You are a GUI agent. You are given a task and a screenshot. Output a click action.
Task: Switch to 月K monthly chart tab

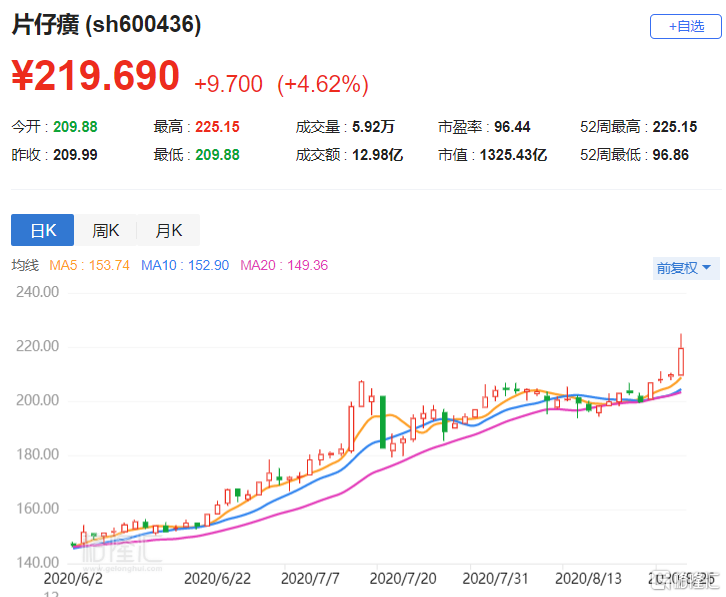click(169, 230)
